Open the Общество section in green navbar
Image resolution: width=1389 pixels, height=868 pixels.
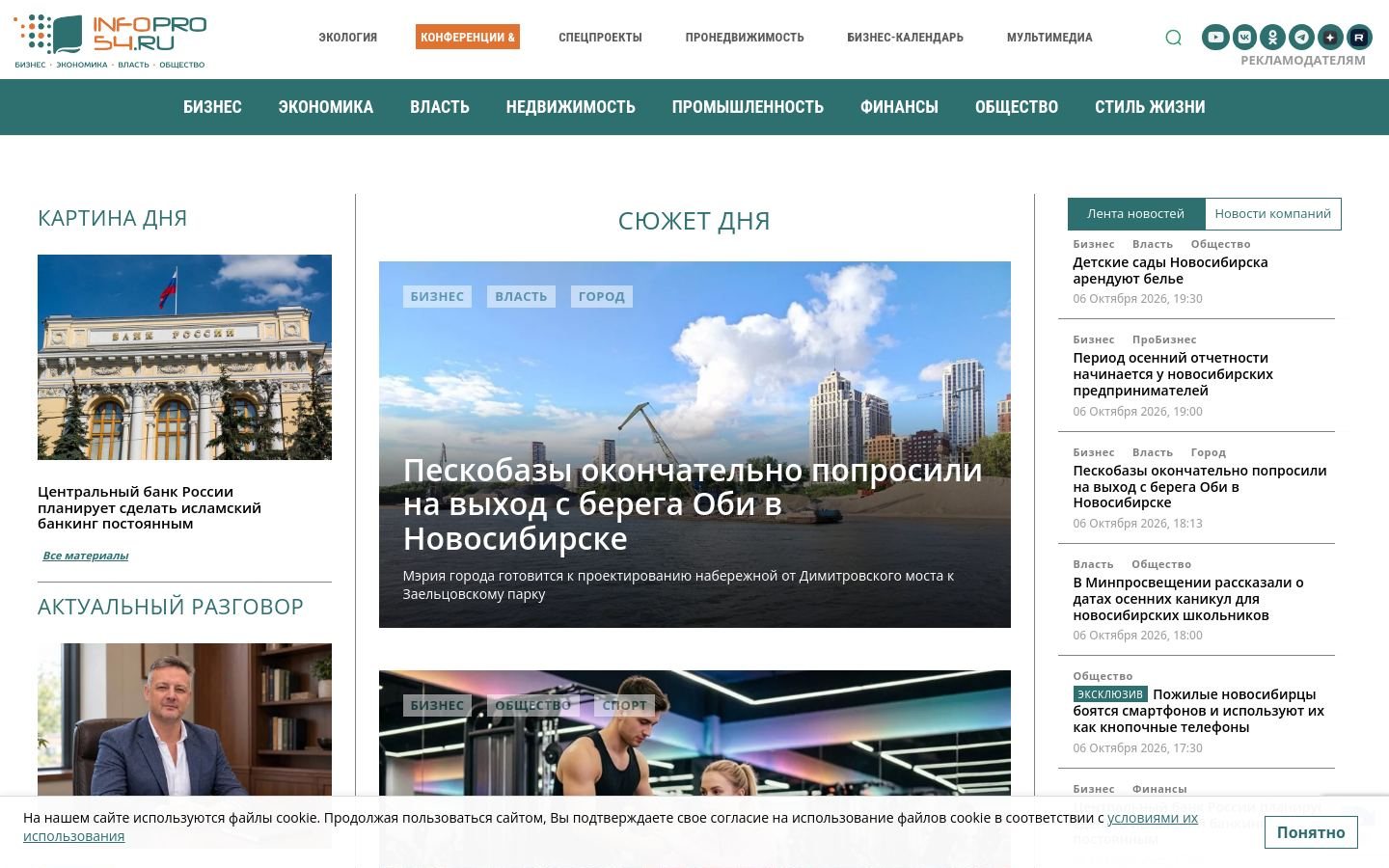pyautogui.click(x=1017, y=107)
